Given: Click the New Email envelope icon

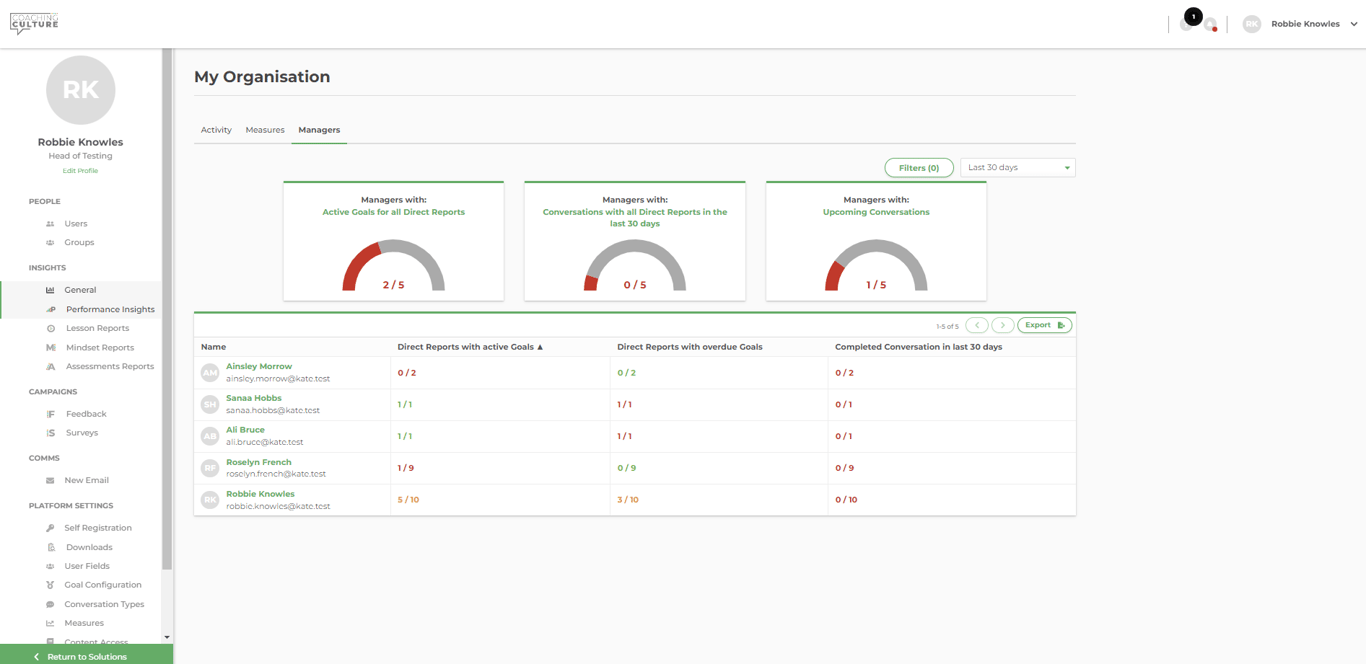Looking at the screenshot, I should click(50, 481).
